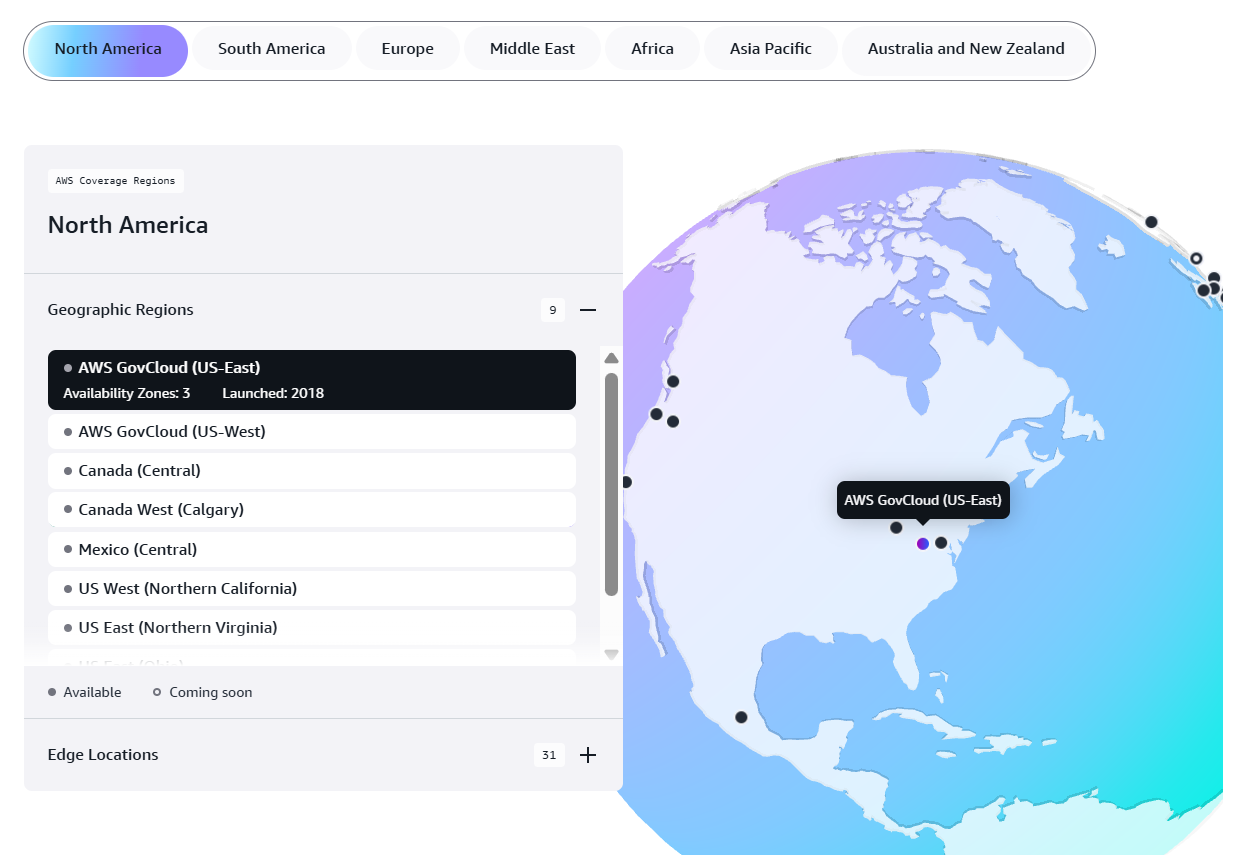This screenshot has width=1251, height=855.
Task: Click the purple highlighted GovCloud dot on globe
Action: coord(923,544)
